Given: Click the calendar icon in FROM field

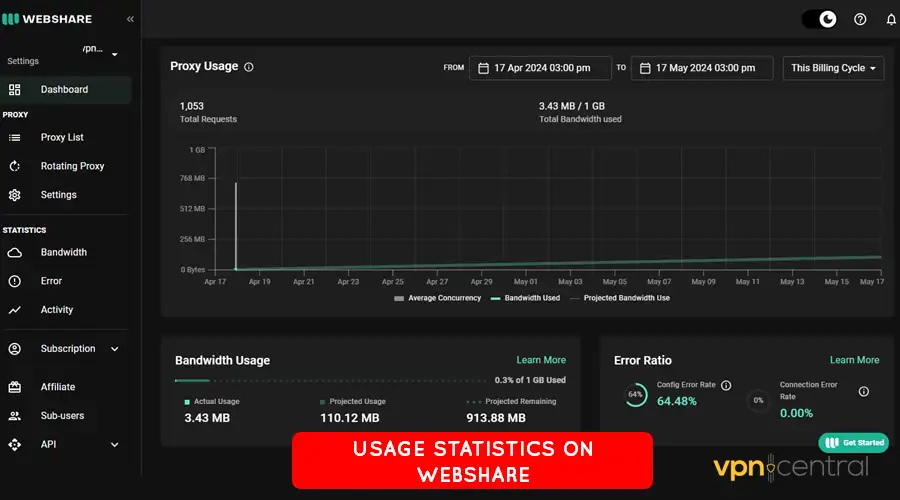Looking at the screenshot, I should [x=483, y=68].
